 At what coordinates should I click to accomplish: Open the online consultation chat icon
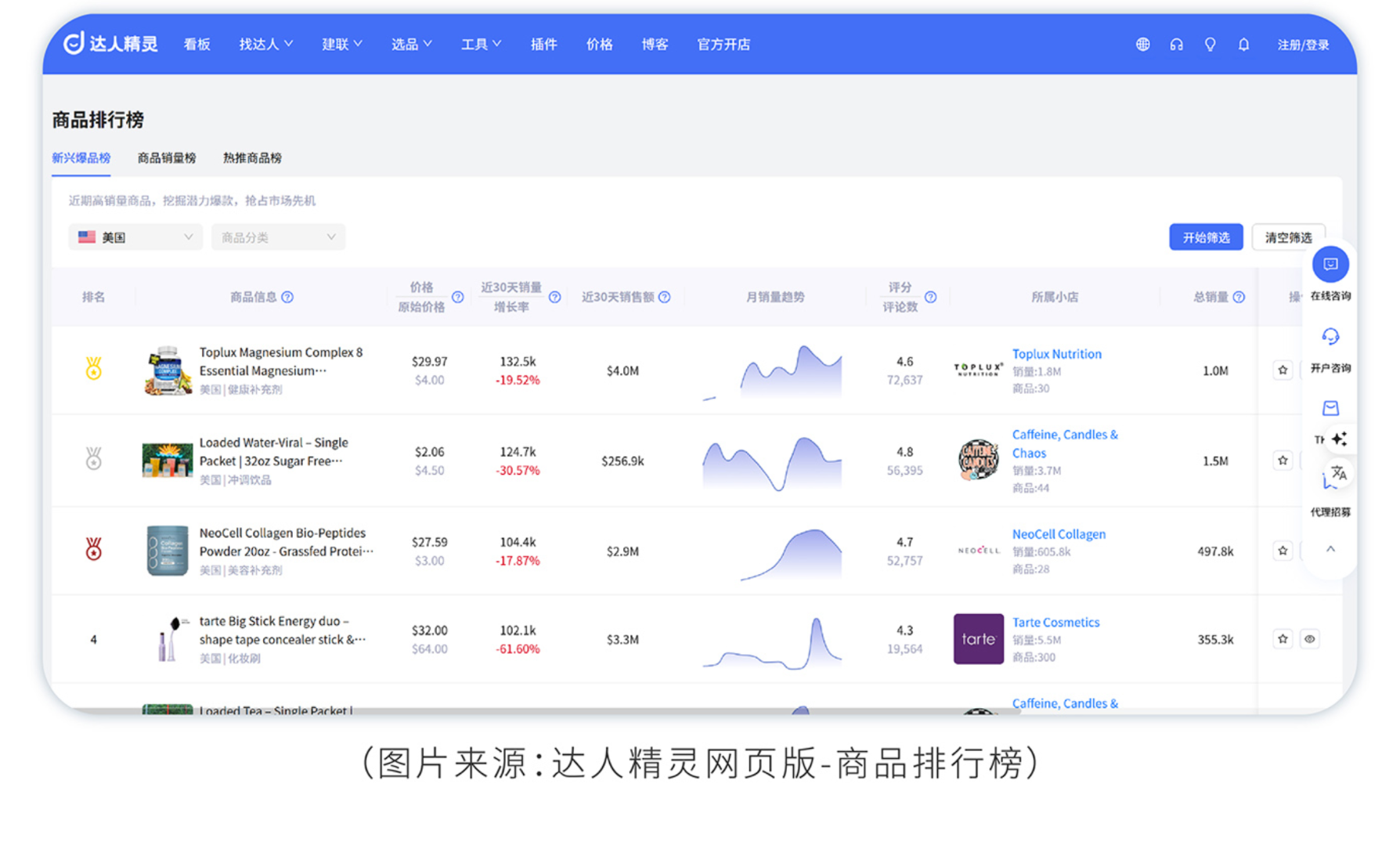pyautogui.click(x=1330, y=265)
